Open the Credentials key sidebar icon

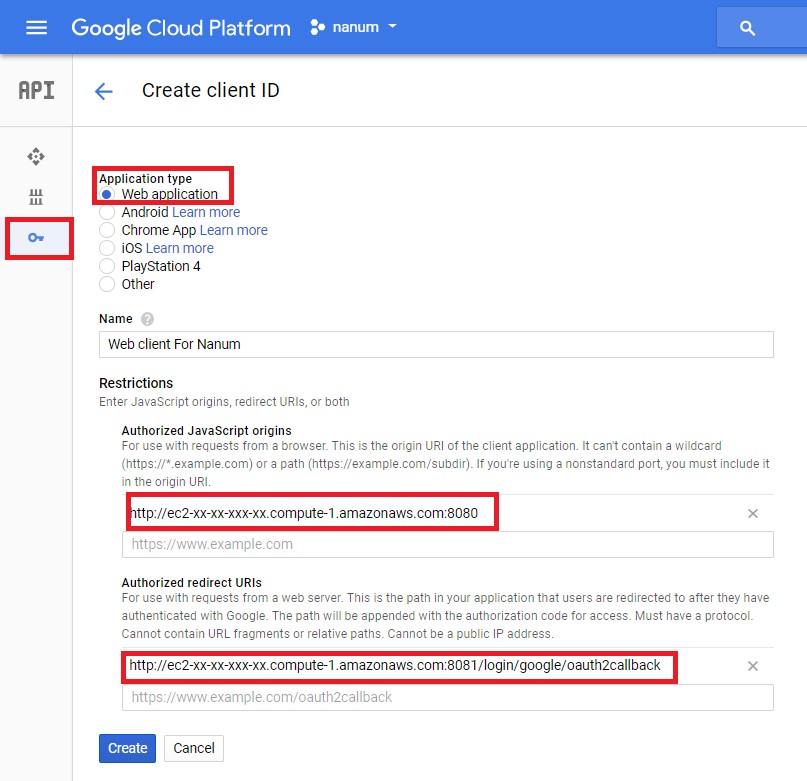click(x=36, y=237)
